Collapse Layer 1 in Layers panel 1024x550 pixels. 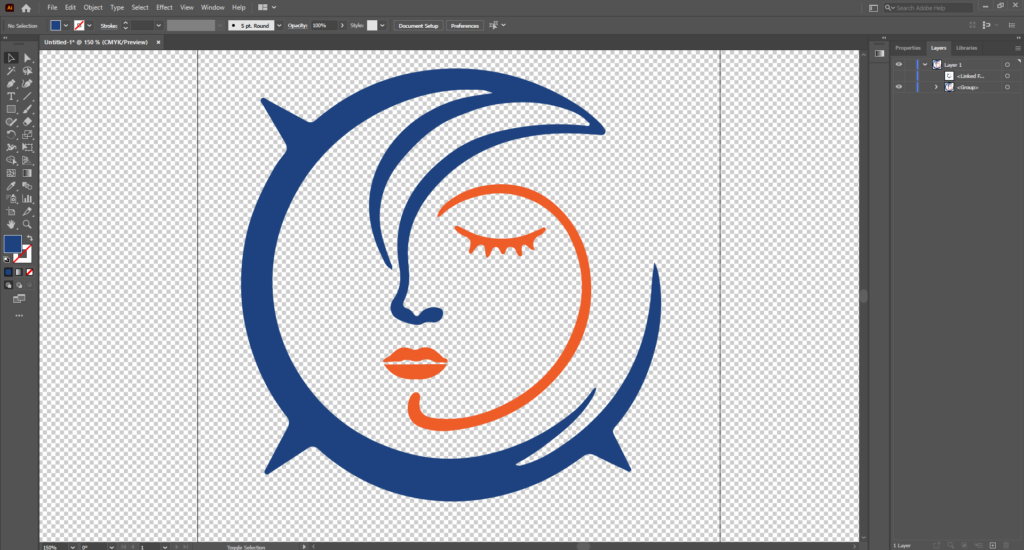click(x=925, y=65)
